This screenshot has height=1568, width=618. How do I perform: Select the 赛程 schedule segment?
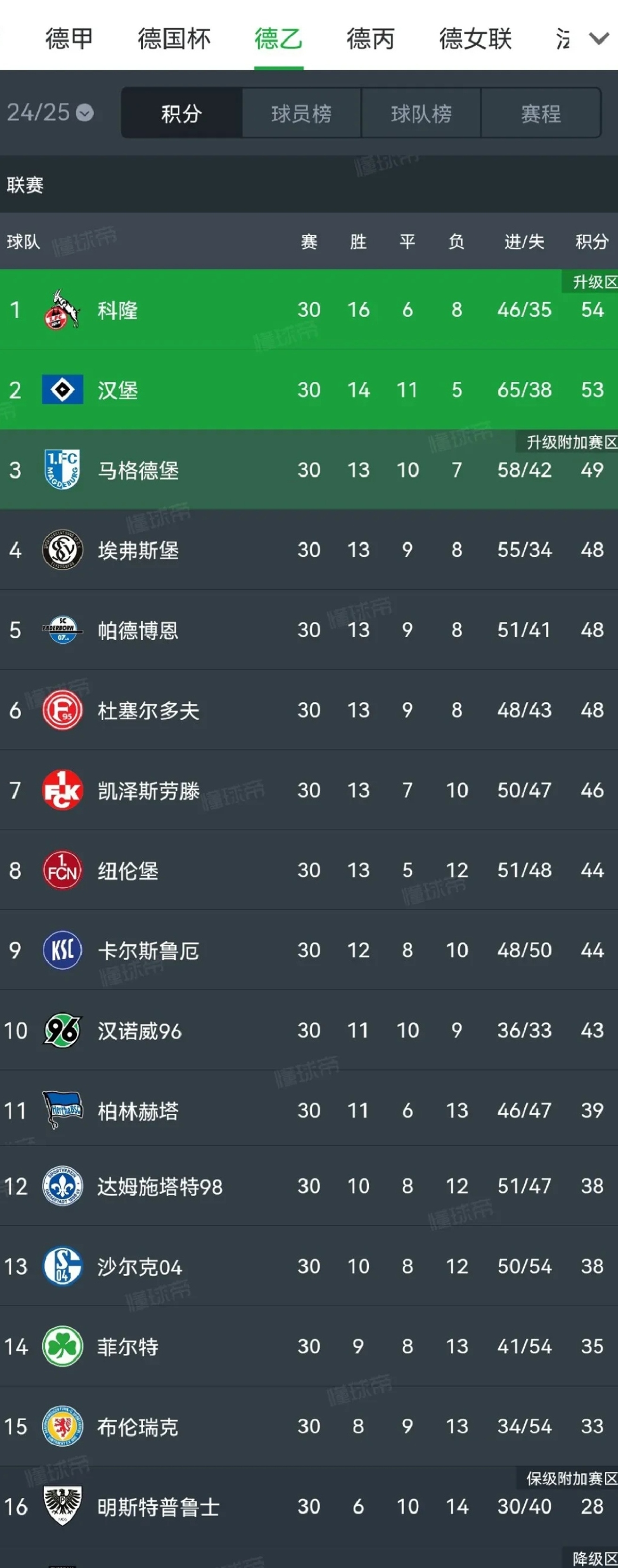(541, 113)
